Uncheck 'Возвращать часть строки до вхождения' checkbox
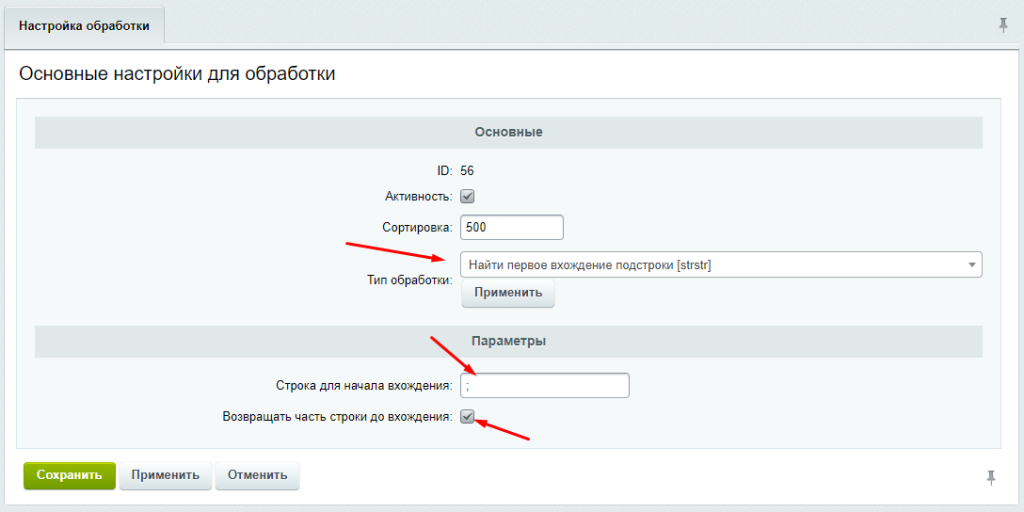The width and height of the screenshot is (1024, 512). point(467,416)
